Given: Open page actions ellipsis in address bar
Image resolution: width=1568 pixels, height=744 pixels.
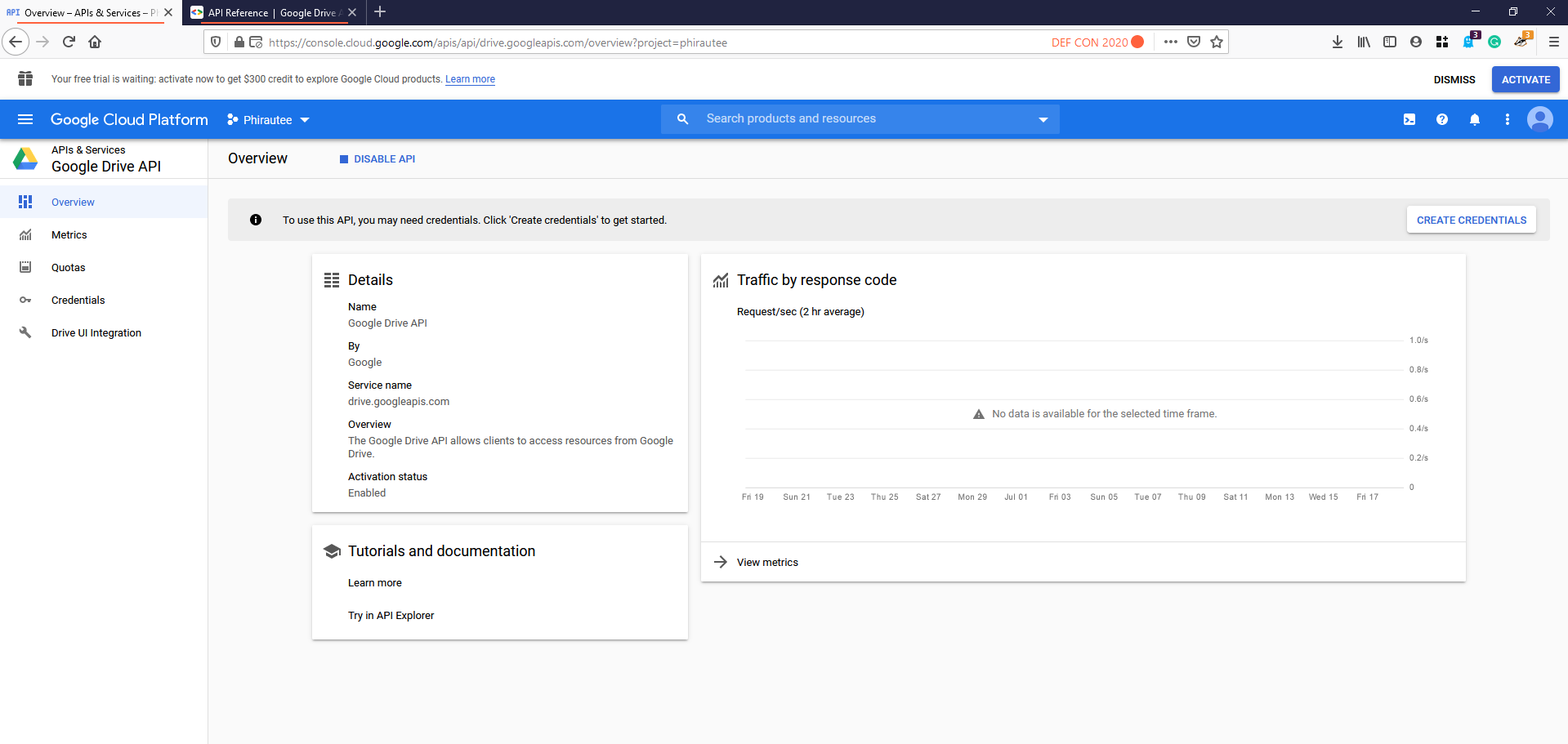Looking at the screenshot, I should (1171, 42).
